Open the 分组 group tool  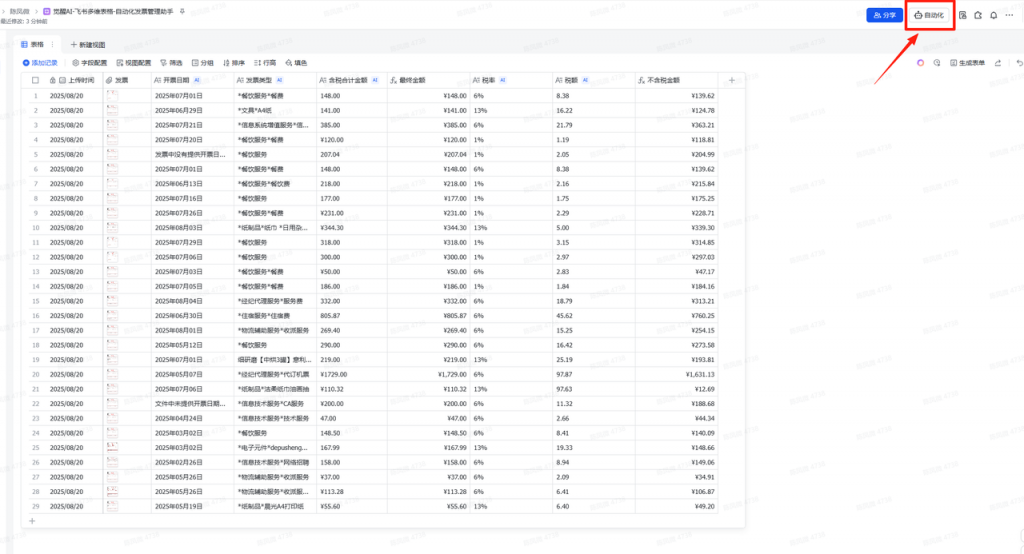coord(203,63)
